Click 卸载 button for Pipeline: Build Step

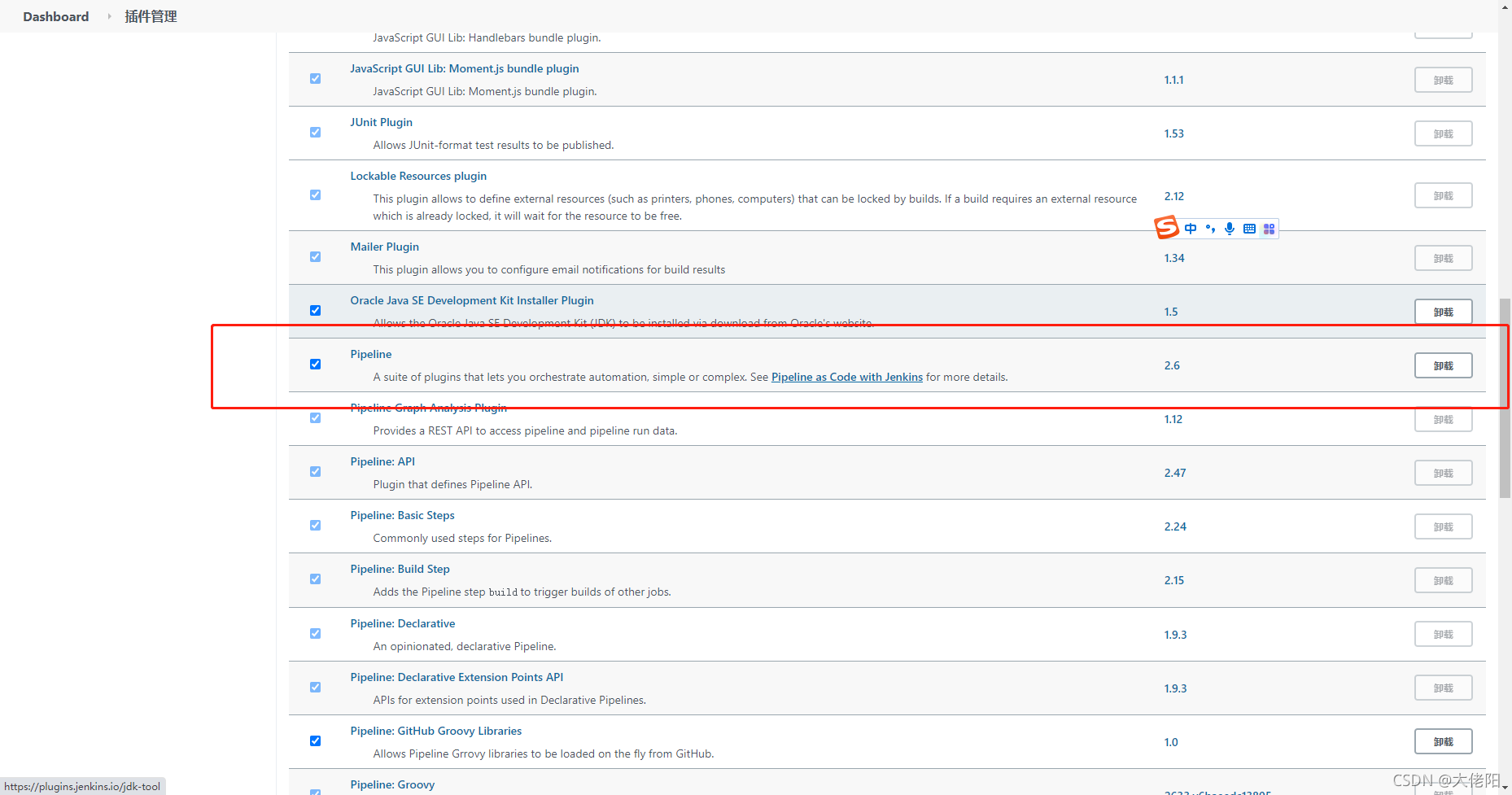pyautogui.click(x=1444, y=580)
